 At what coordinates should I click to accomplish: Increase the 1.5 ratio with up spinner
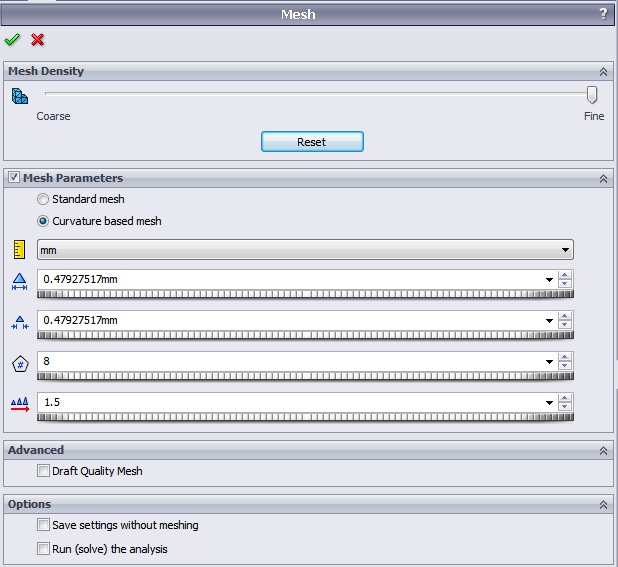[x=565, y=398]
